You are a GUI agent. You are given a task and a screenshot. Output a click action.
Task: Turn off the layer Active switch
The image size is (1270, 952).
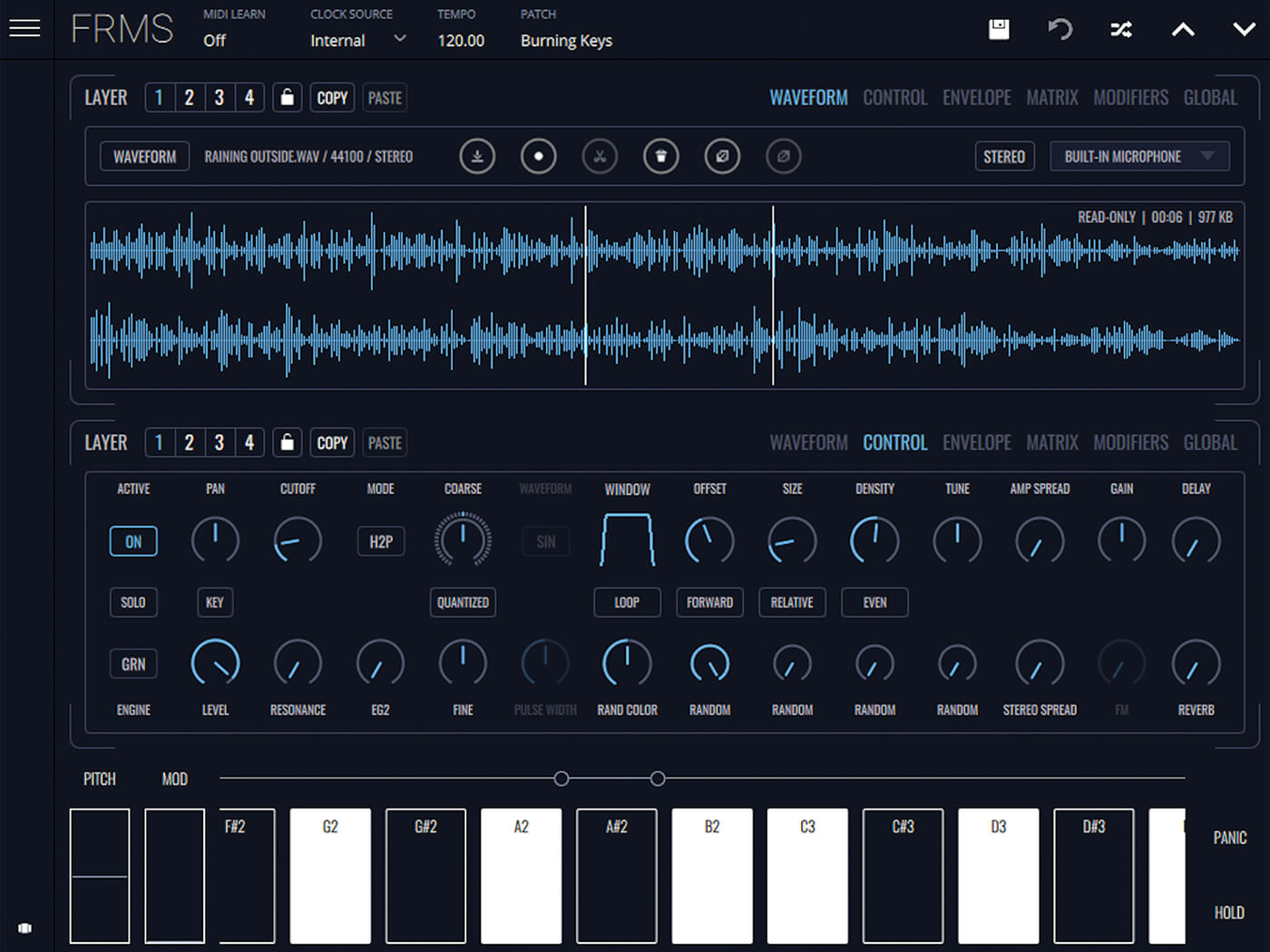tap(132, 540)
